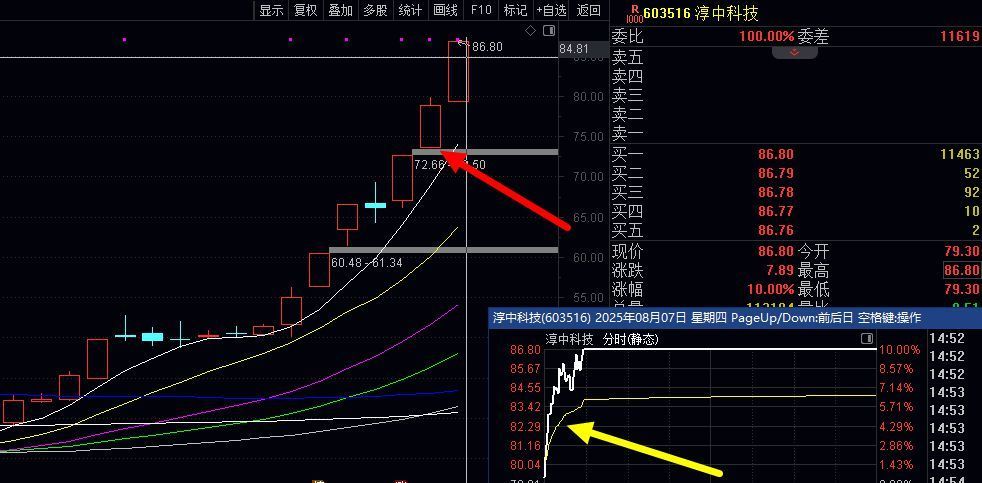Click gap label 60.48-61.34
The width and height of the screenshot is (982, 483).
pos(366,263)
